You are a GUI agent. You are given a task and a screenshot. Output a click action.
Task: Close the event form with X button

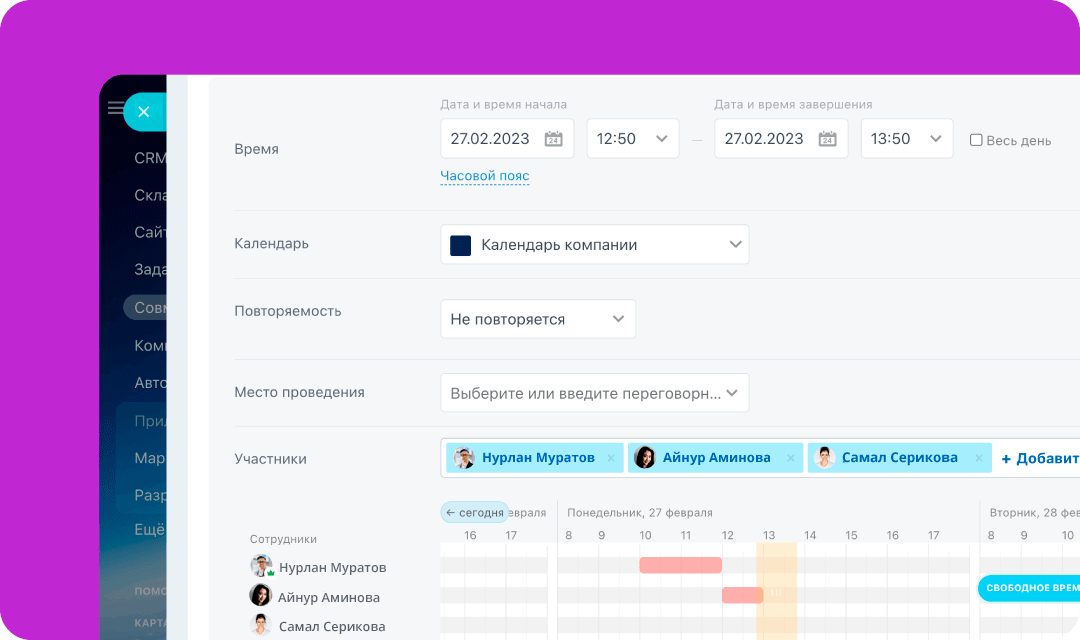click(144, 112)
